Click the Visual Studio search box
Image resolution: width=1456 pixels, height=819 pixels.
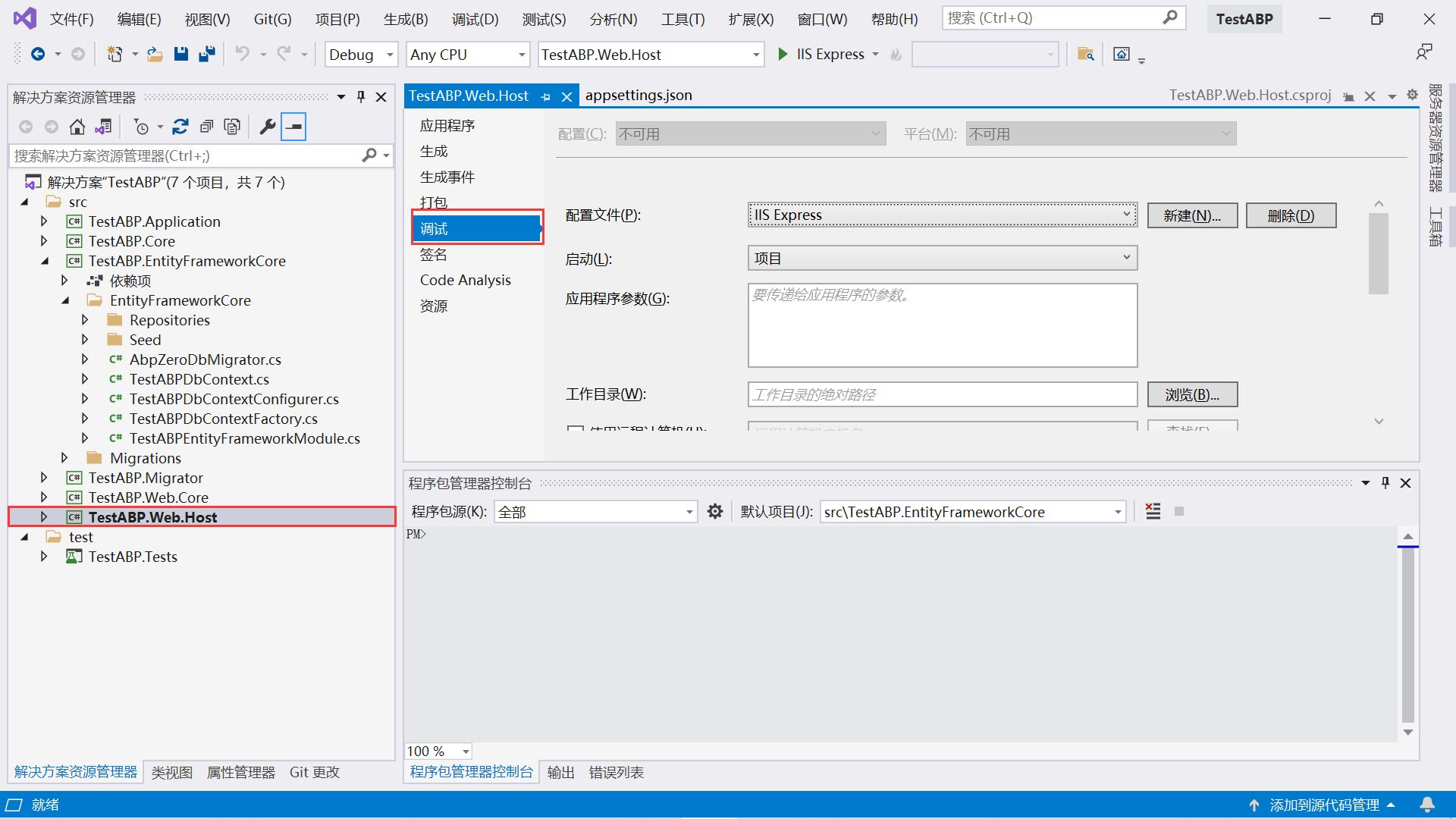click(1063, 18)
